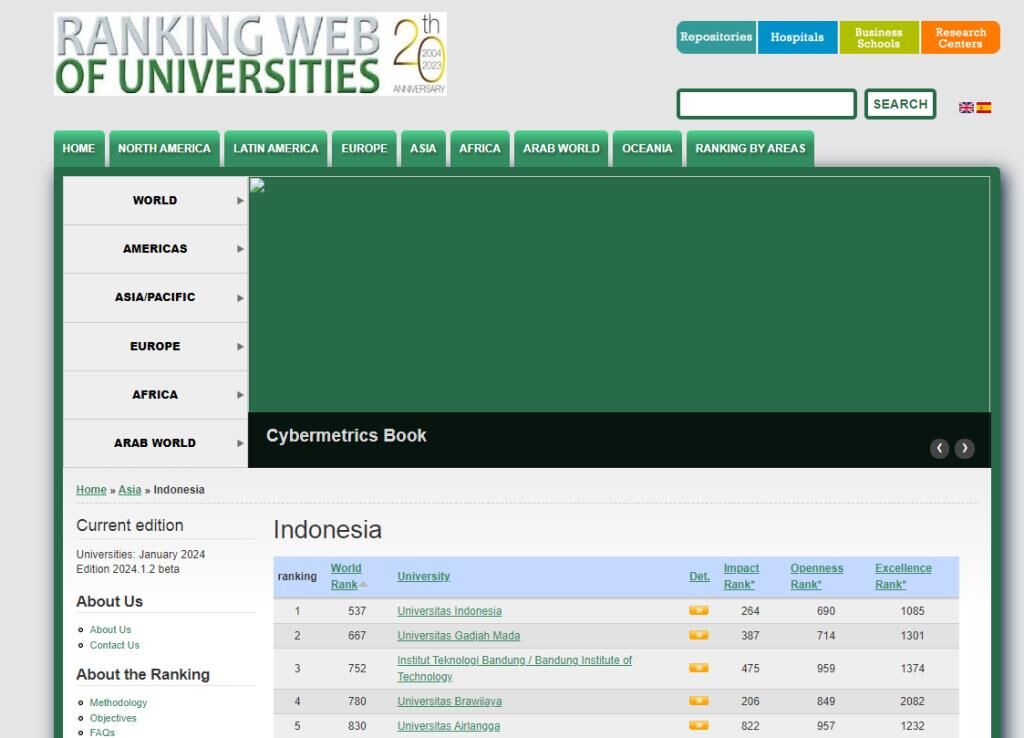Viewport: 1024px width, 738px height.
Task: Expand the ASIA/PACIFIC sidebar menu
Action: point(155,297)
